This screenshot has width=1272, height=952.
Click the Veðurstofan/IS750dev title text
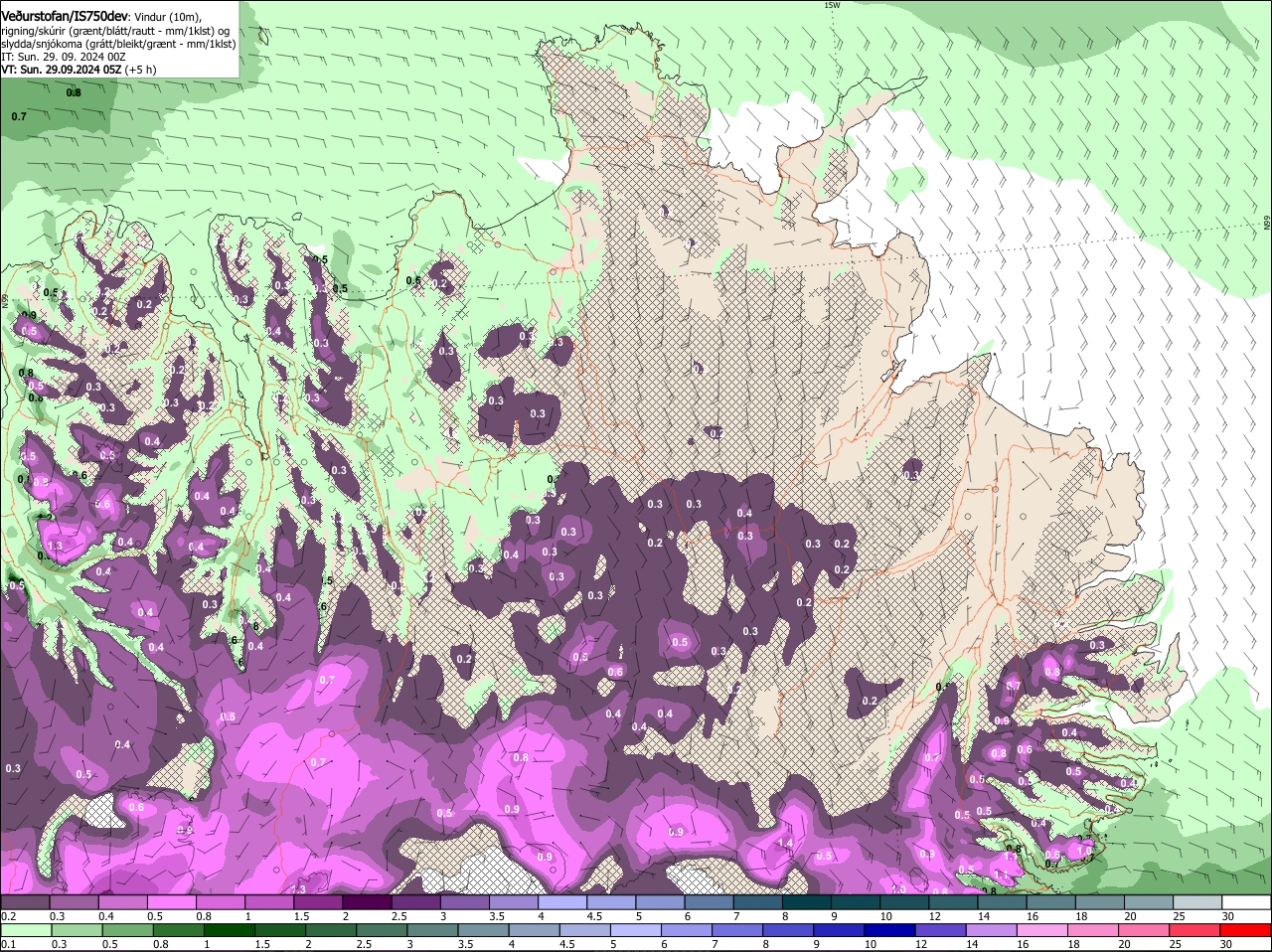point(65,16)
